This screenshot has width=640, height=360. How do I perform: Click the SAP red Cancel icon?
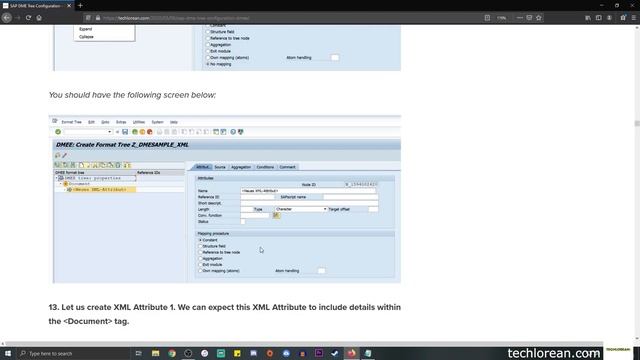pyautogui.click(x=149, y=132)
